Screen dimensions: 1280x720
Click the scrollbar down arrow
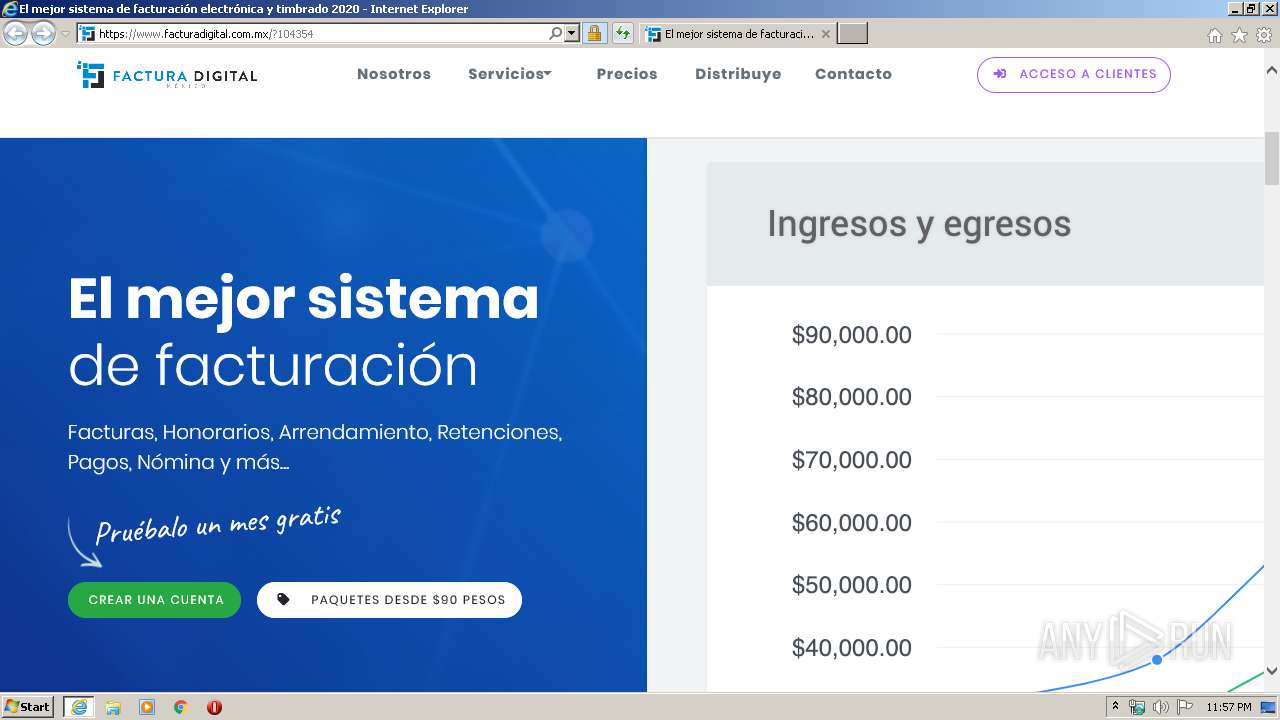point(1272,671)
